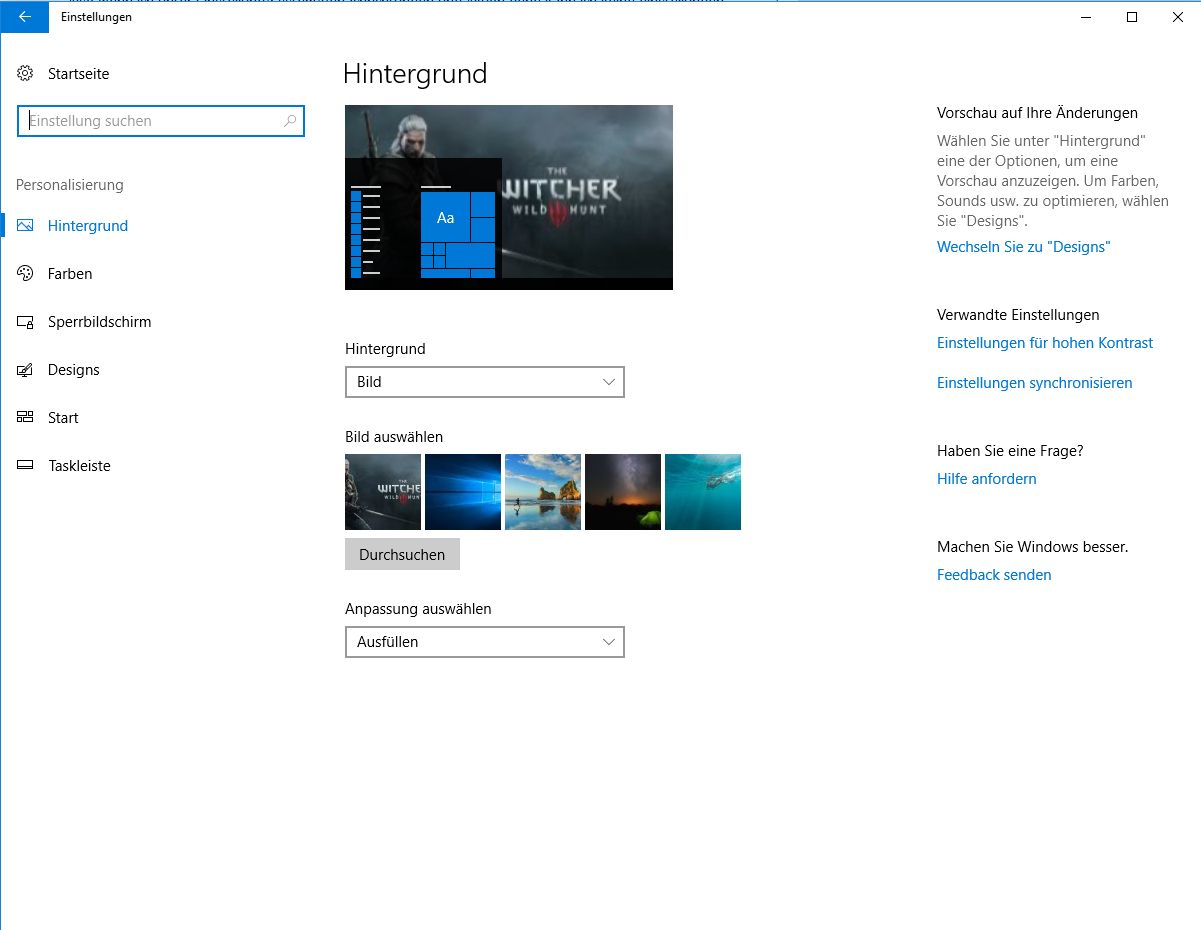This screenshot has width=1201, height=930.
Task: Click the 'Hintergrund' page heading
Action: [415, 74]
